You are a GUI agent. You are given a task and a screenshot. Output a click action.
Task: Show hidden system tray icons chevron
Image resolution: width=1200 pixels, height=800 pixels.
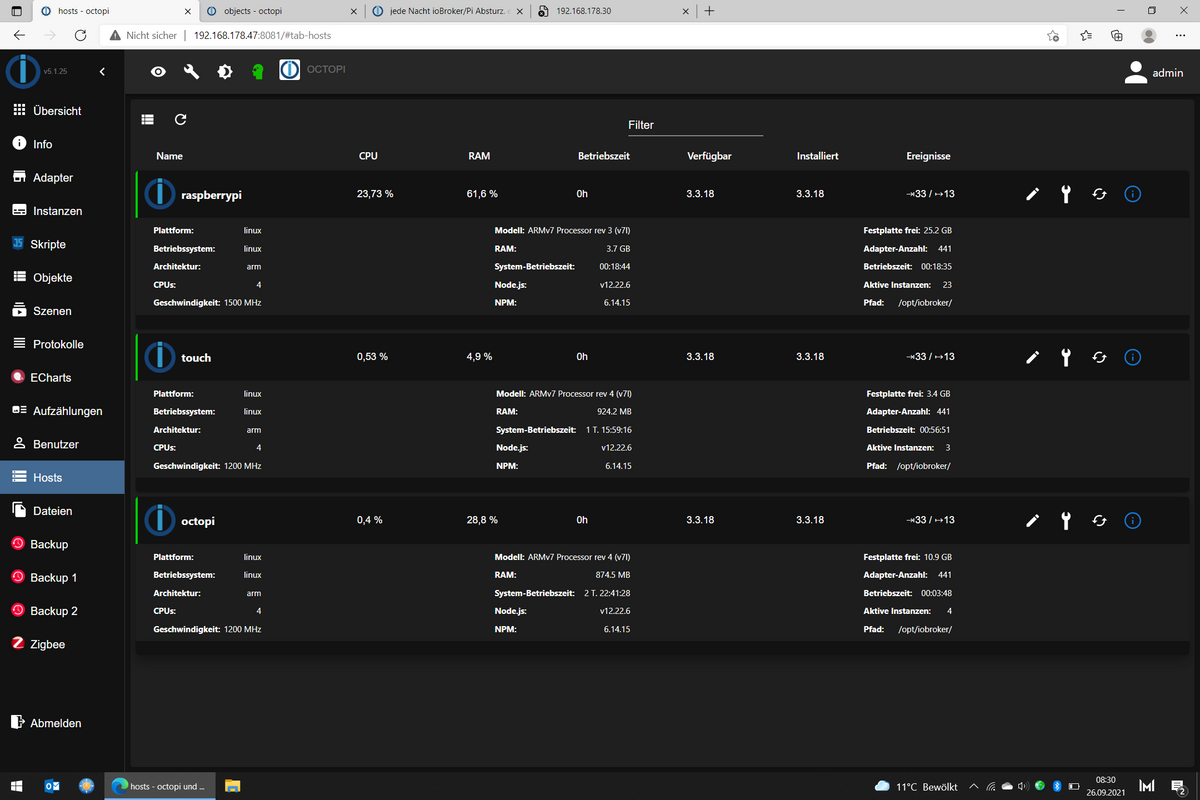[973, 786]
